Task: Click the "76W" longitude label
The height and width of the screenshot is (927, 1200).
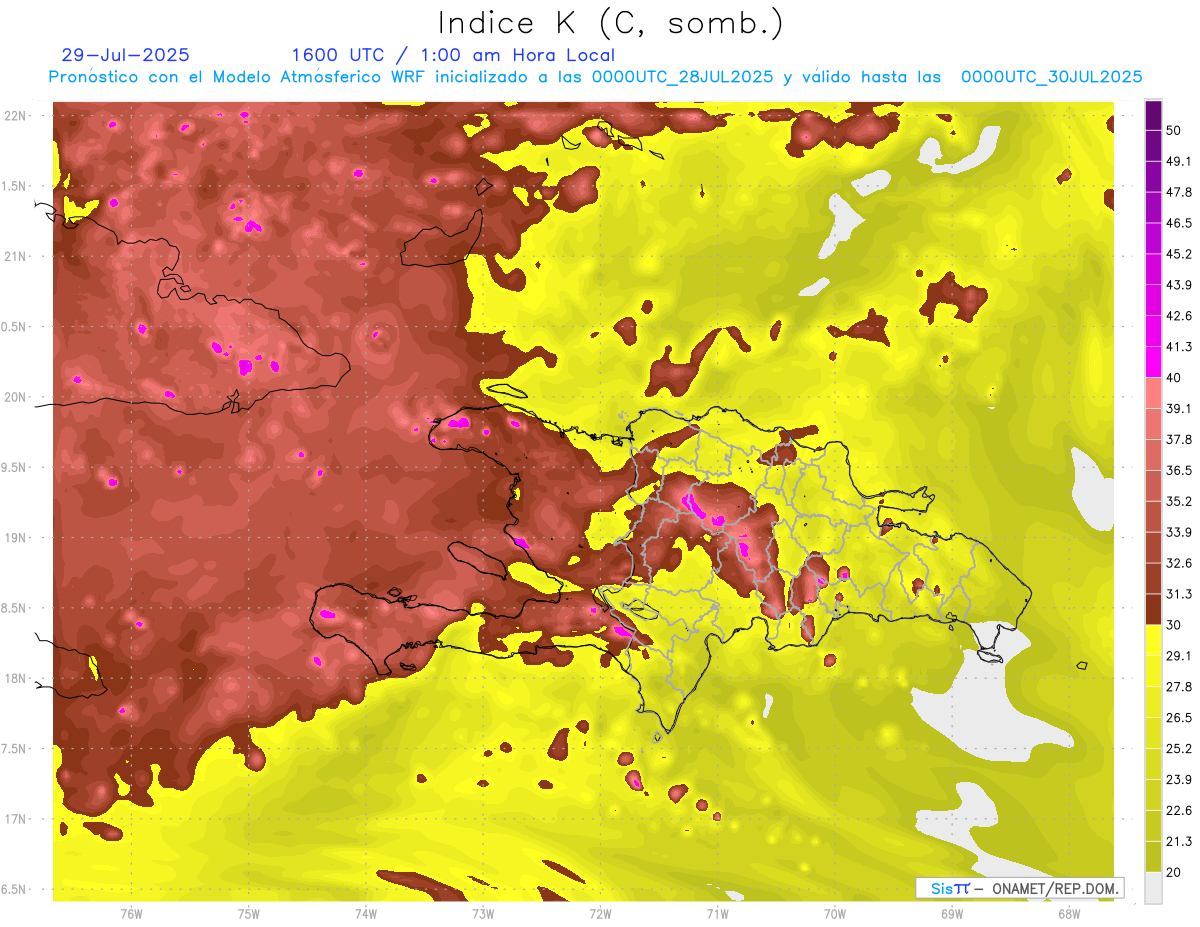Action: tap(131, 914)
